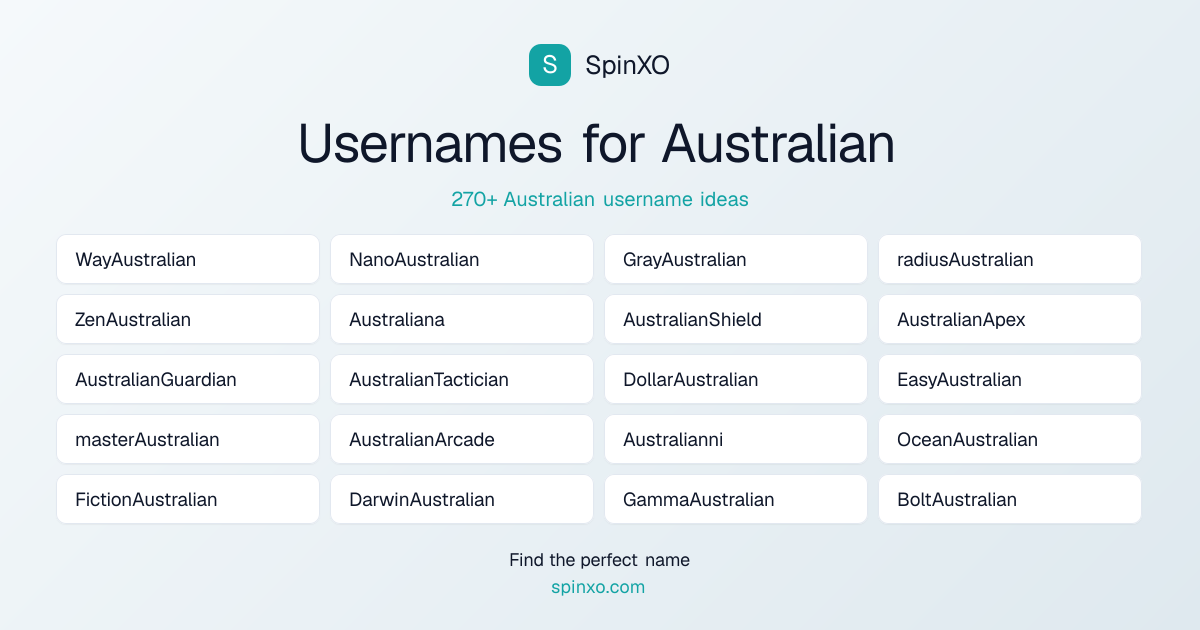Choose the AustralianTactician username

(x=462, y=379)
